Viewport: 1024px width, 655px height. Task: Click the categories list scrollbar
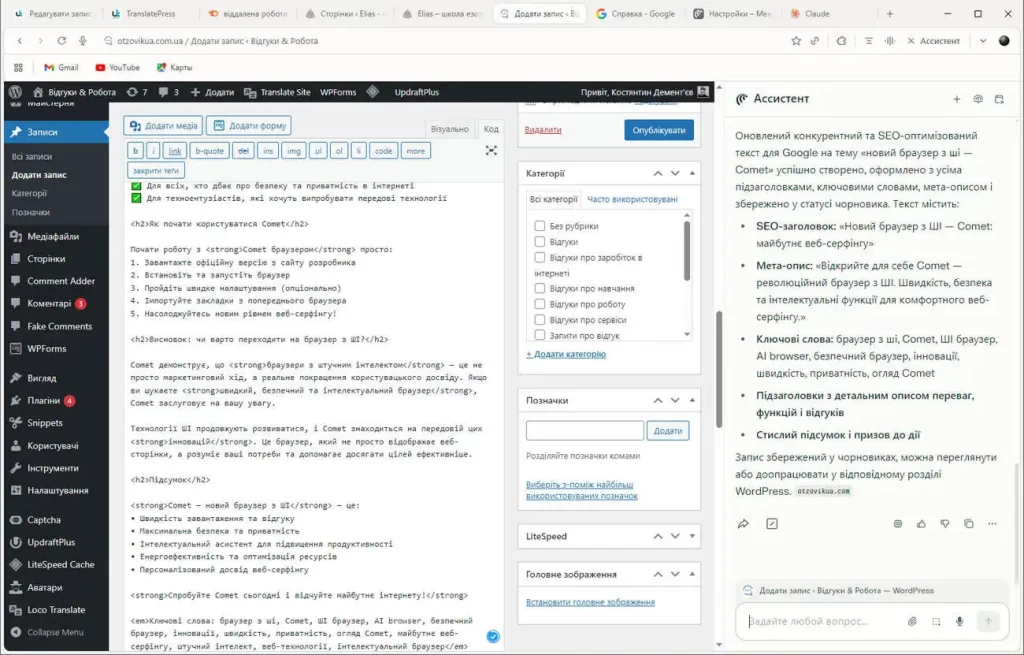[687, 250]
